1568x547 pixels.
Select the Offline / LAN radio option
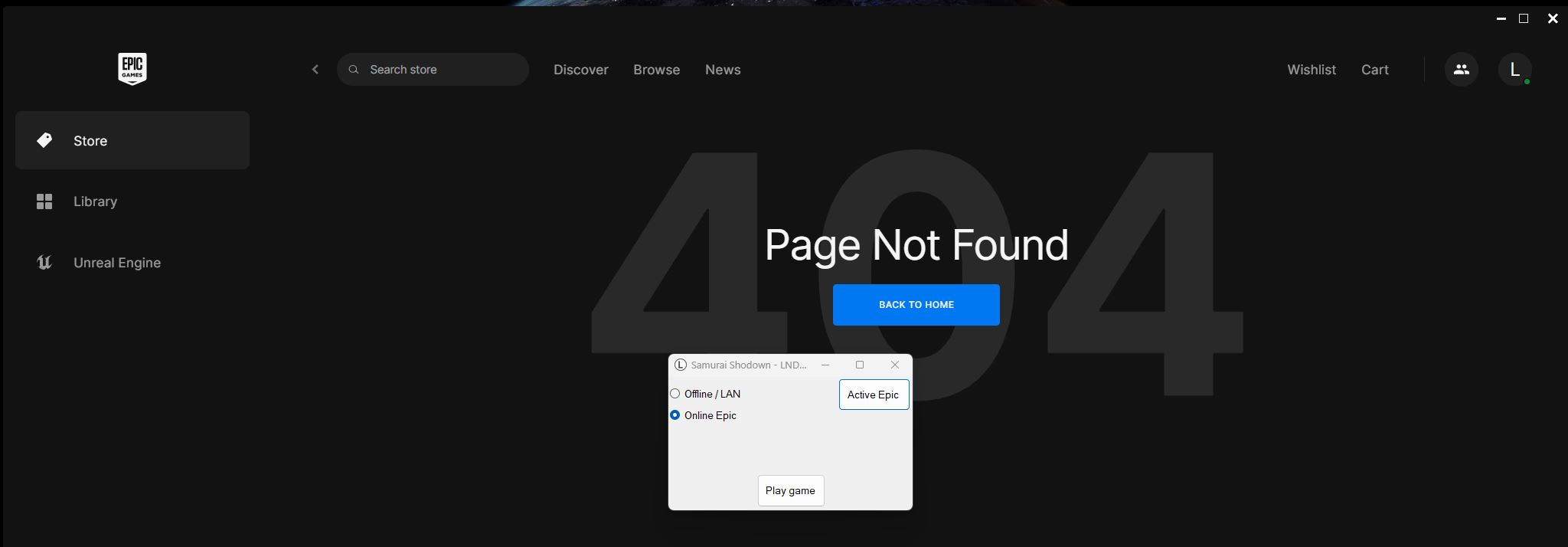675,394
